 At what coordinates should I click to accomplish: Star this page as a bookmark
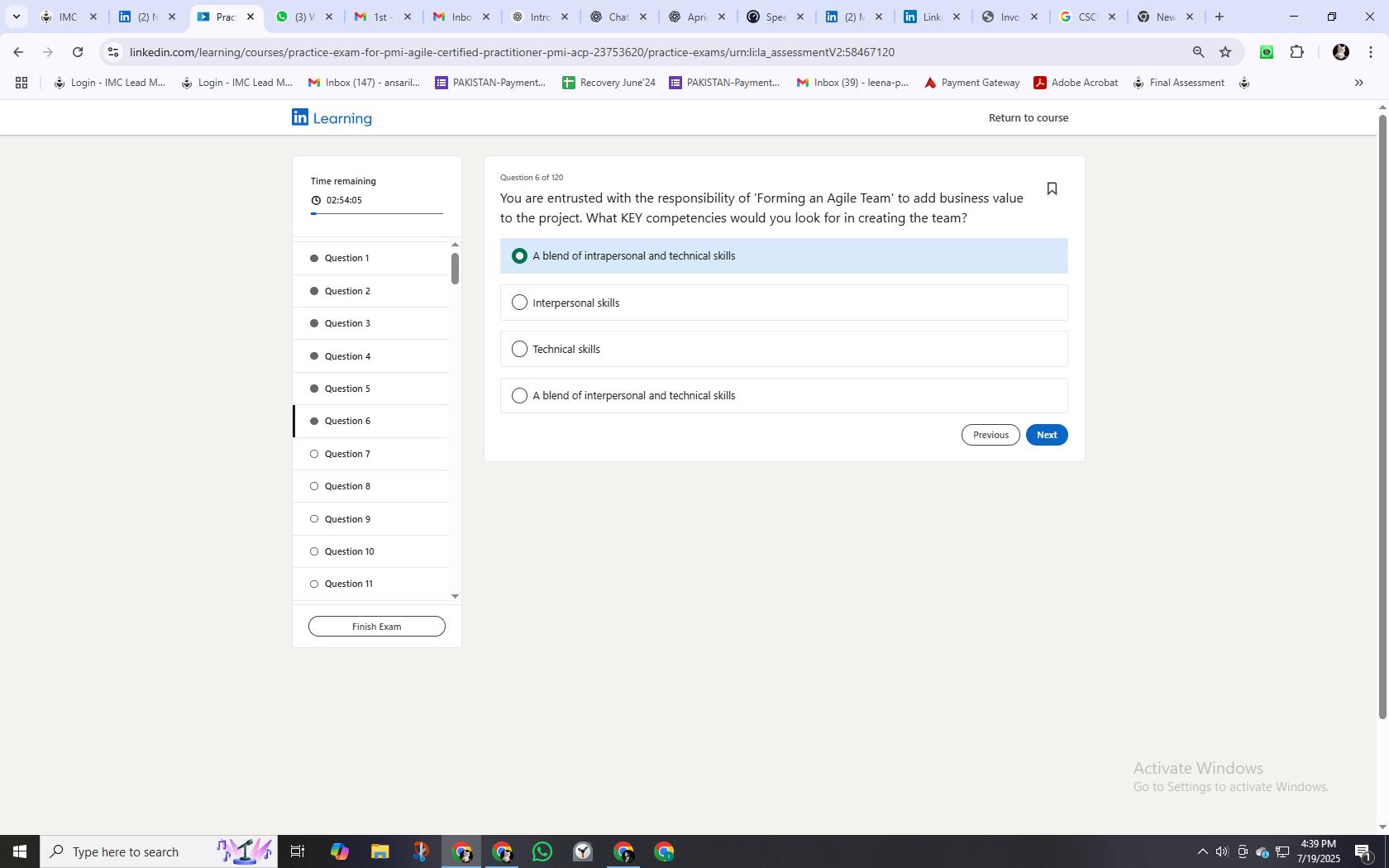[1225, 52]
